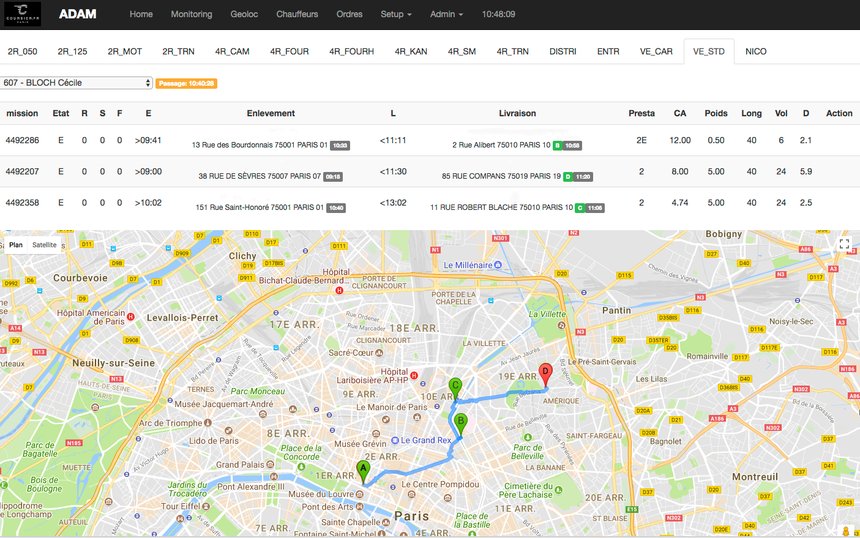860x538 pixels.
Task: Click 10:33 badge next to Rue des Bourdonnais
Action: coord(340,145)
